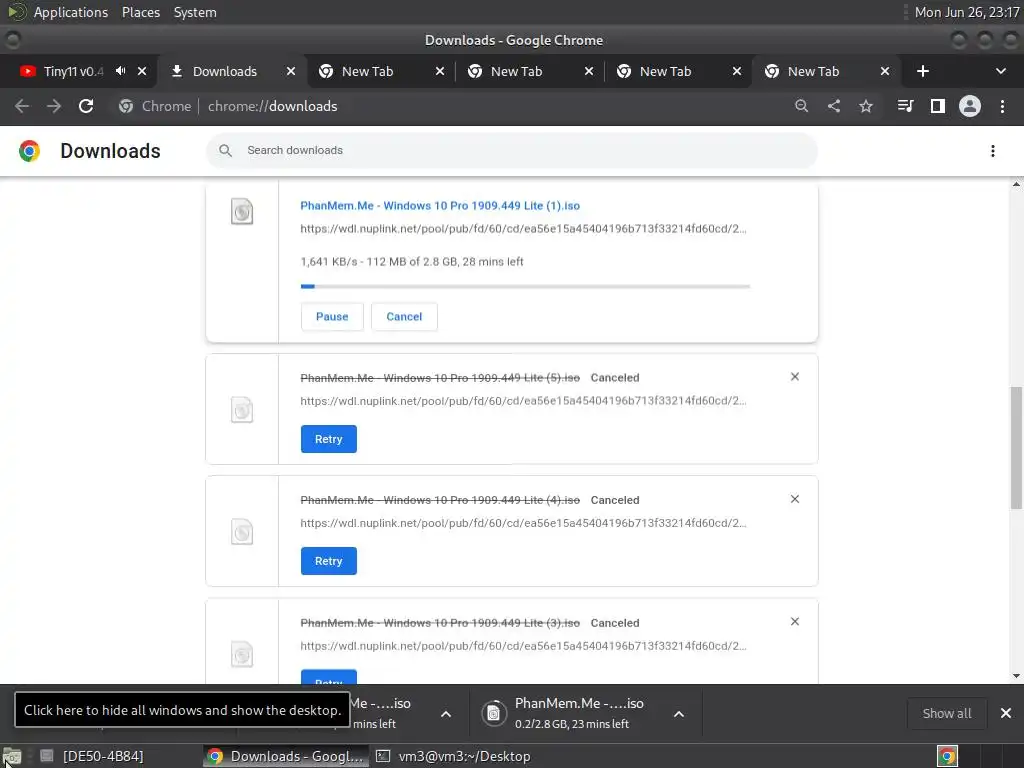
Task: Click the download shelf file icon for 0.2/2.8 GB item
Action: coord(494,713)
